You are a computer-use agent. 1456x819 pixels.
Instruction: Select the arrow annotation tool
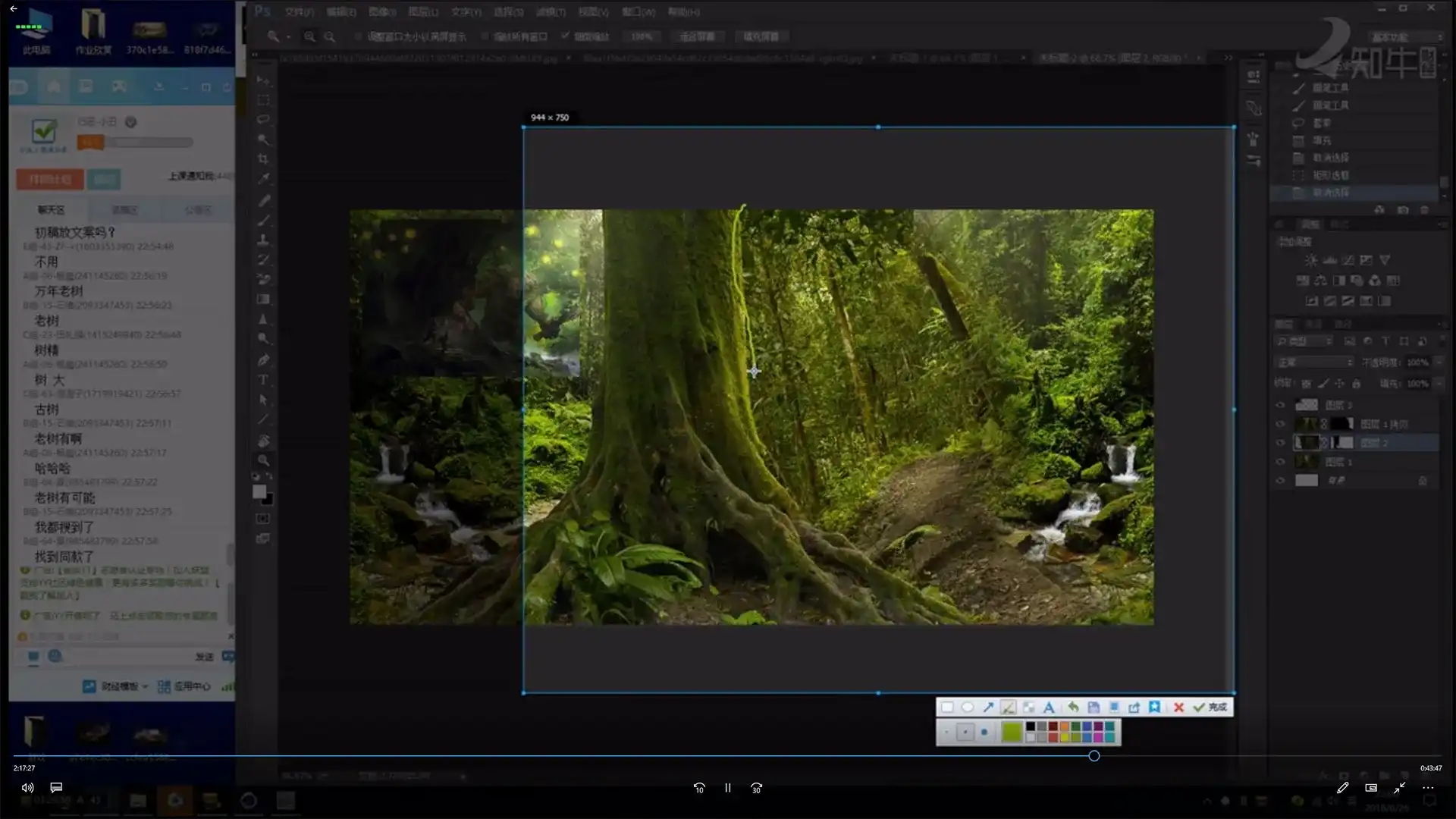[988, 707]
